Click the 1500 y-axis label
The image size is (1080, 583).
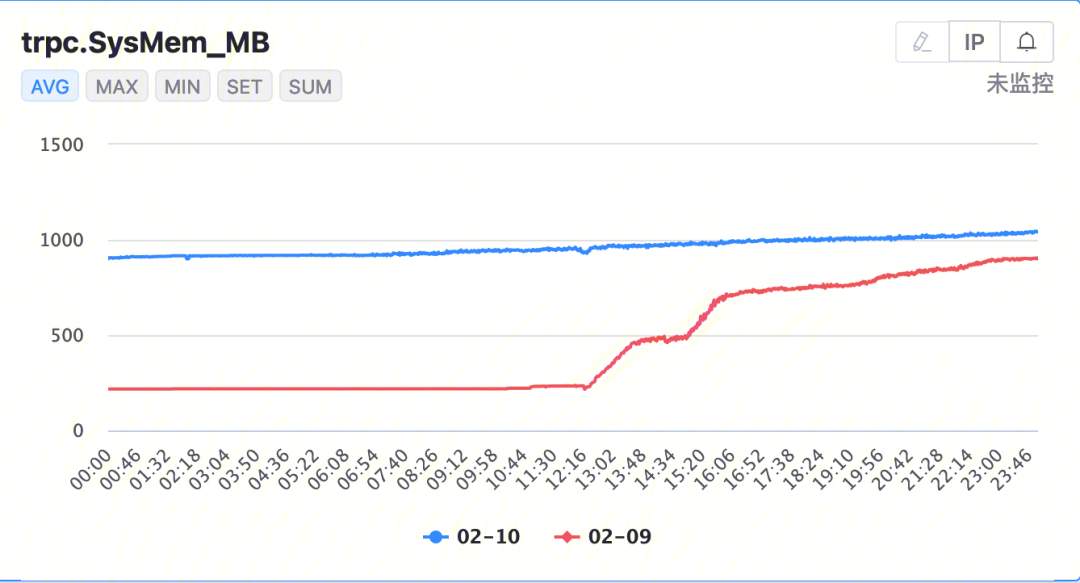[x=62, y=145]
